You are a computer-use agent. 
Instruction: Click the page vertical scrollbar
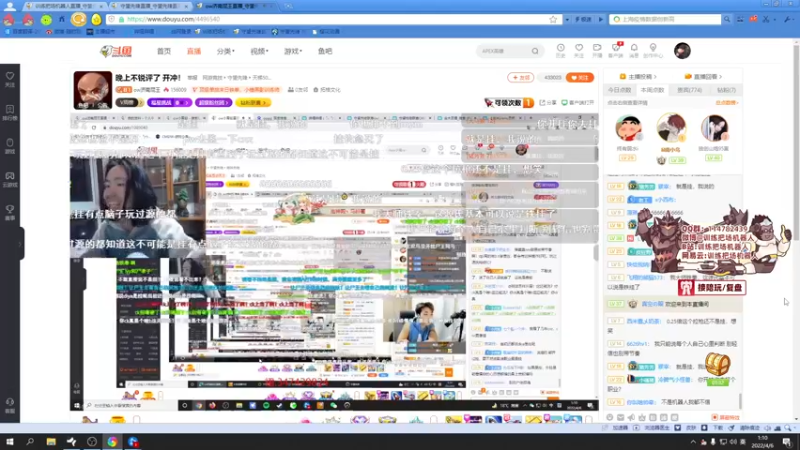[x=796, y=143]
